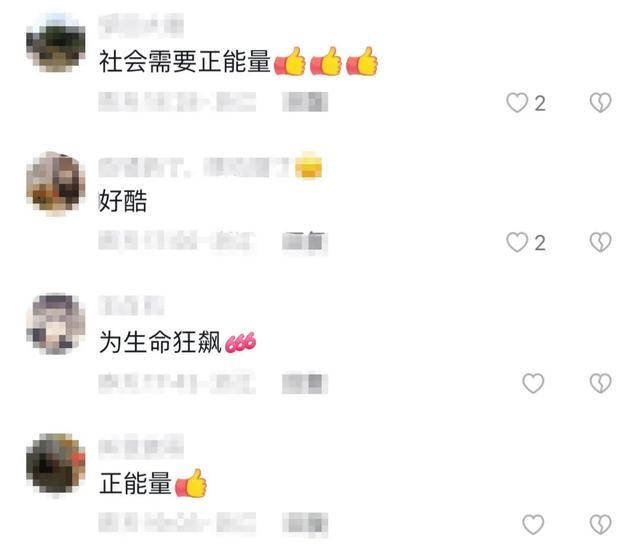Open avatar beside last '正能量' comment

tap(56, 465)
